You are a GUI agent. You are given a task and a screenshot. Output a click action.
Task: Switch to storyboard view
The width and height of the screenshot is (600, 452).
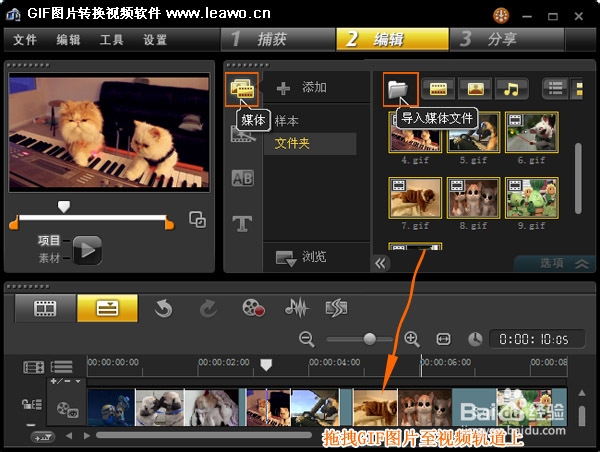point(45,308)
